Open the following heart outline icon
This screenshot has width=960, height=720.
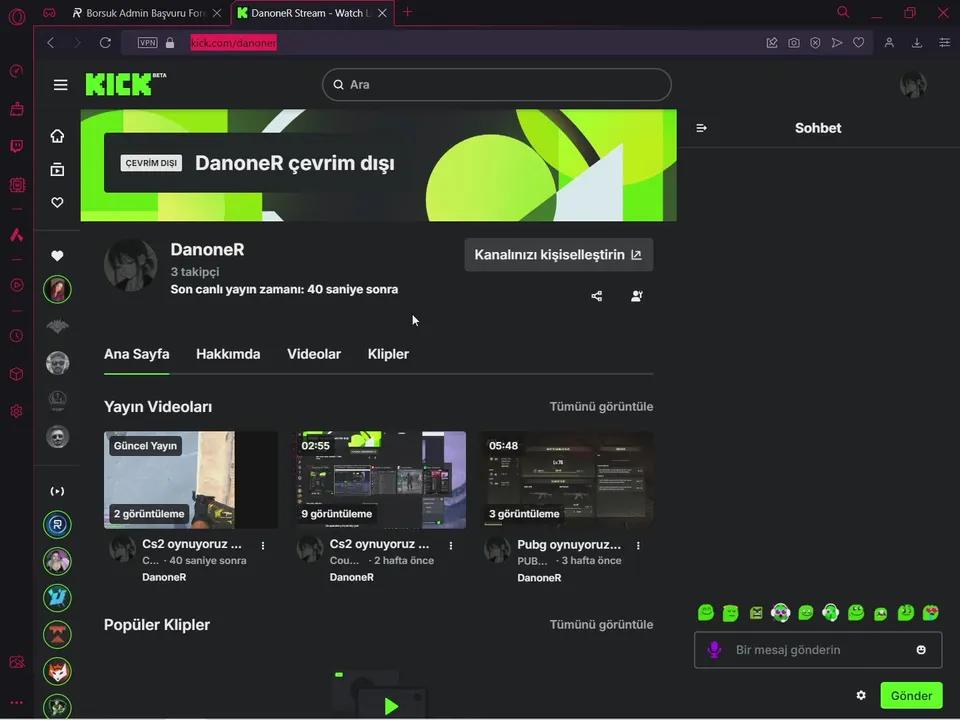point(57,202)
